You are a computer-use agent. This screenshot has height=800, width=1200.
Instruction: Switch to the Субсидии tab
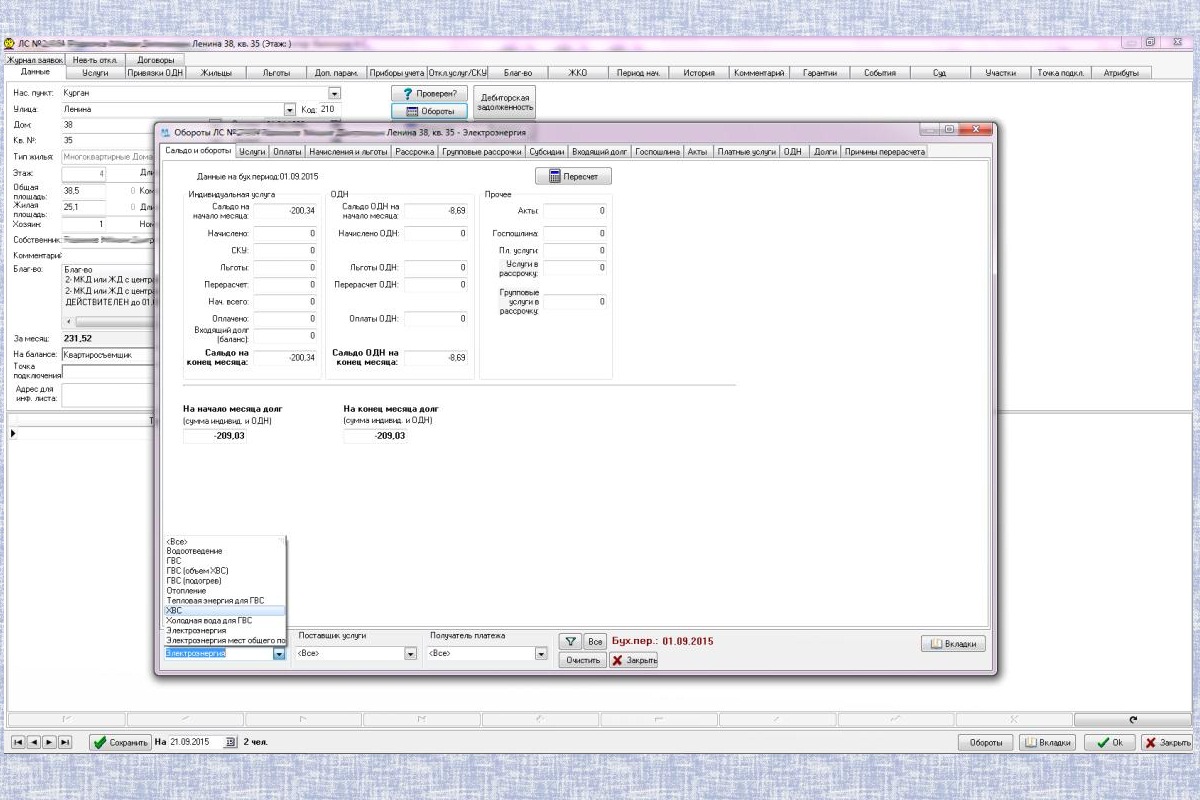pos(547,152)
